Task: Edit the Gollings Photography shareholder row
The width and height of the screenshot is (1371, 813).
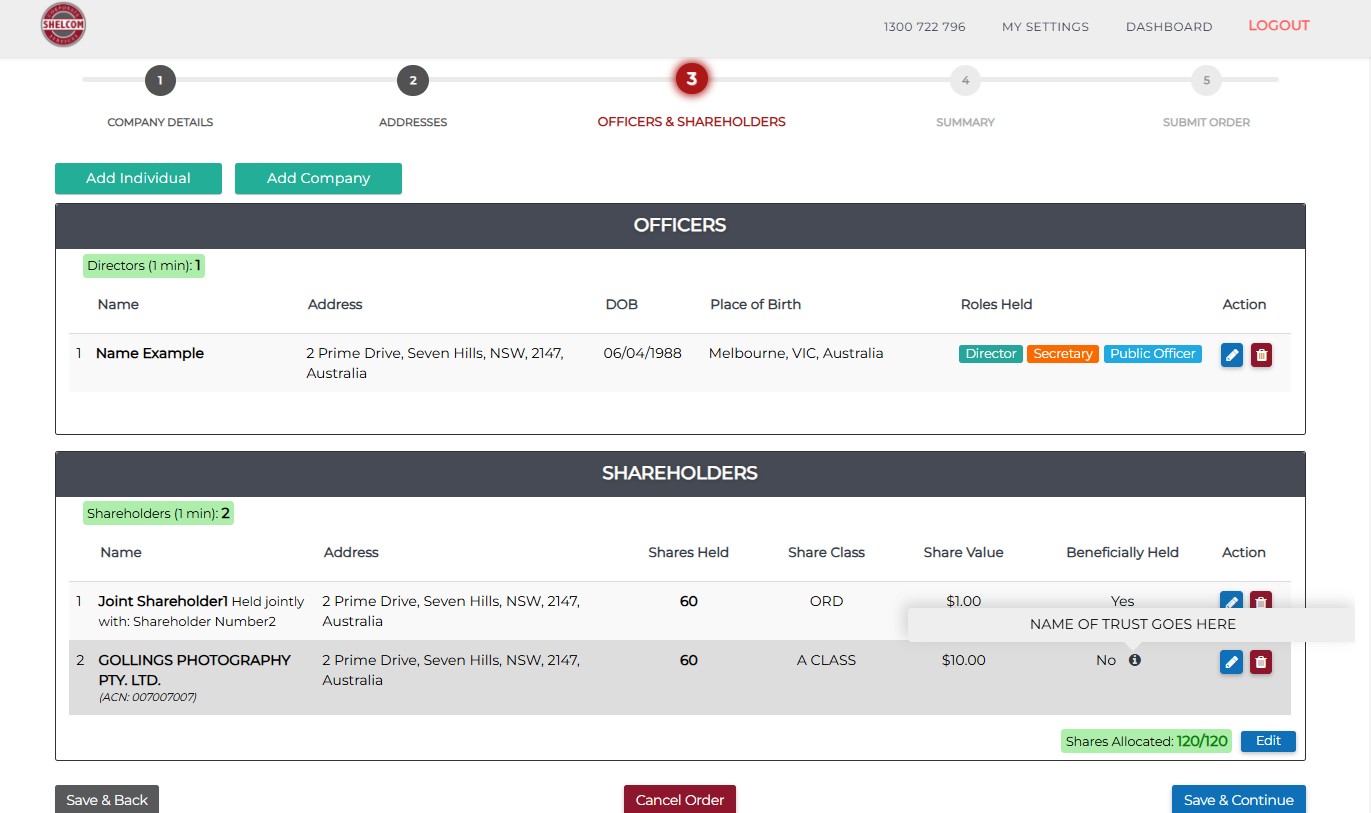Action: point(1231,662)
